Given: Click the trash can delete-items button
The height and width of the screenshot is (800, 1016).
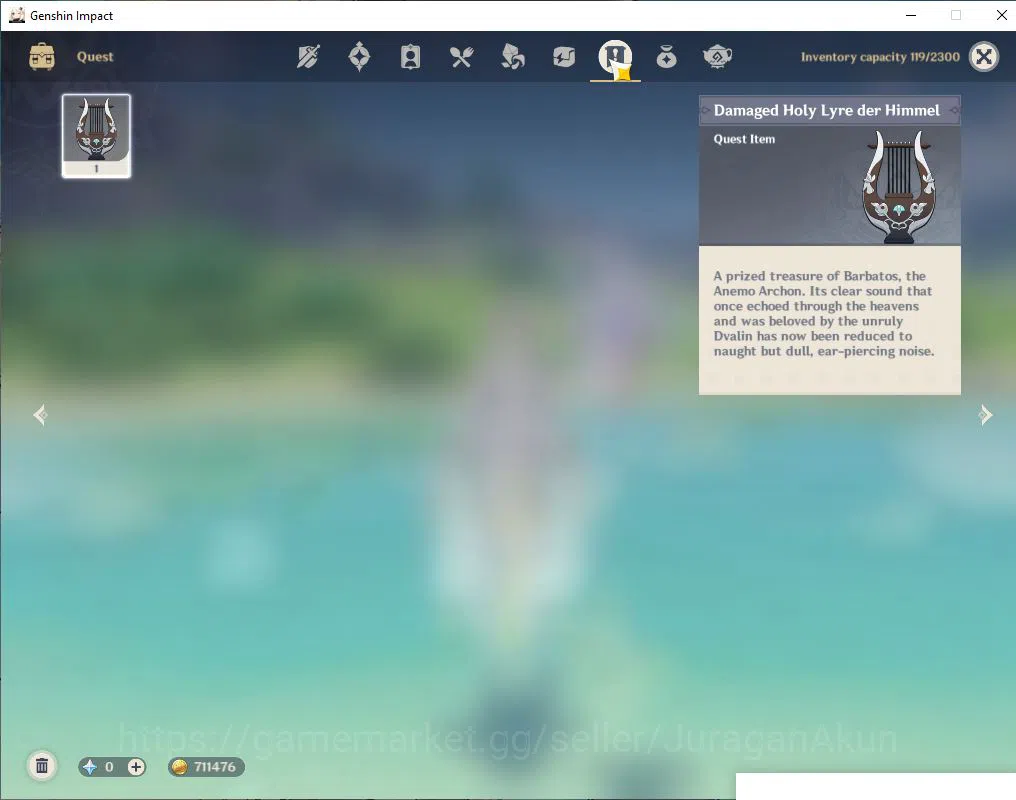Looking at the screenshot, I should click(x=42, y=766).
